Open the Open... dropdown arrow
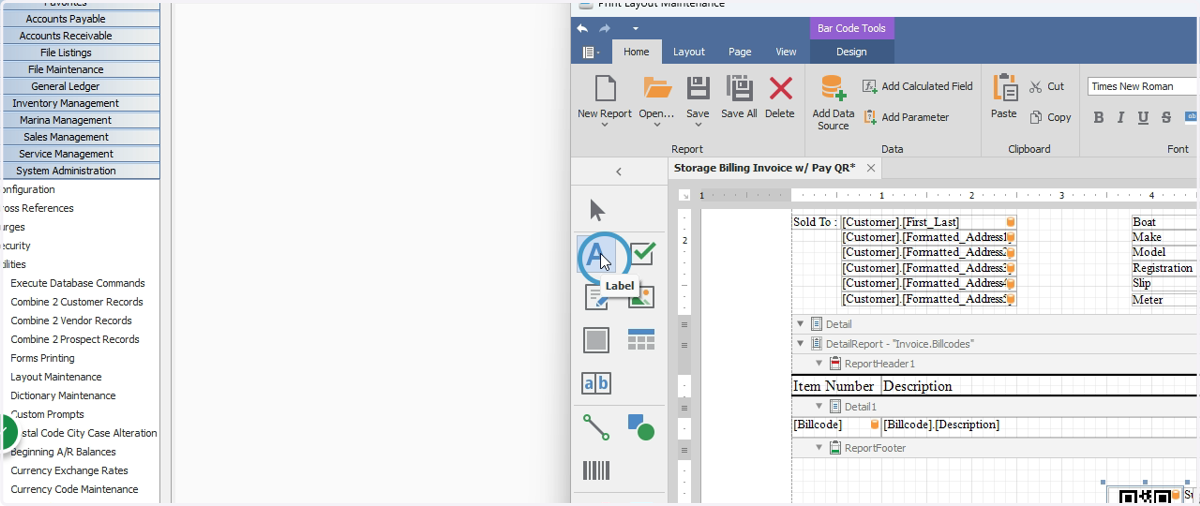This screenshot has height=506, width=1200. (657, 126)
